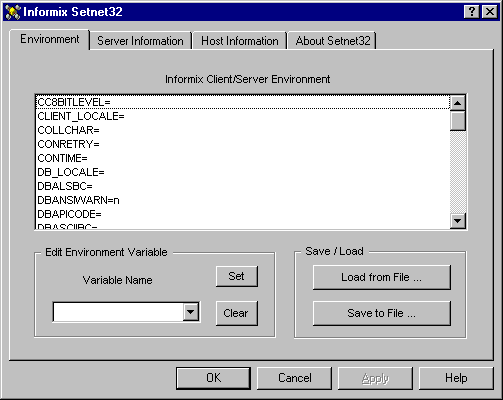Click the Set button
Image resolution: width=503 pixels, height=400 pixels.
(x=237, y=276)
